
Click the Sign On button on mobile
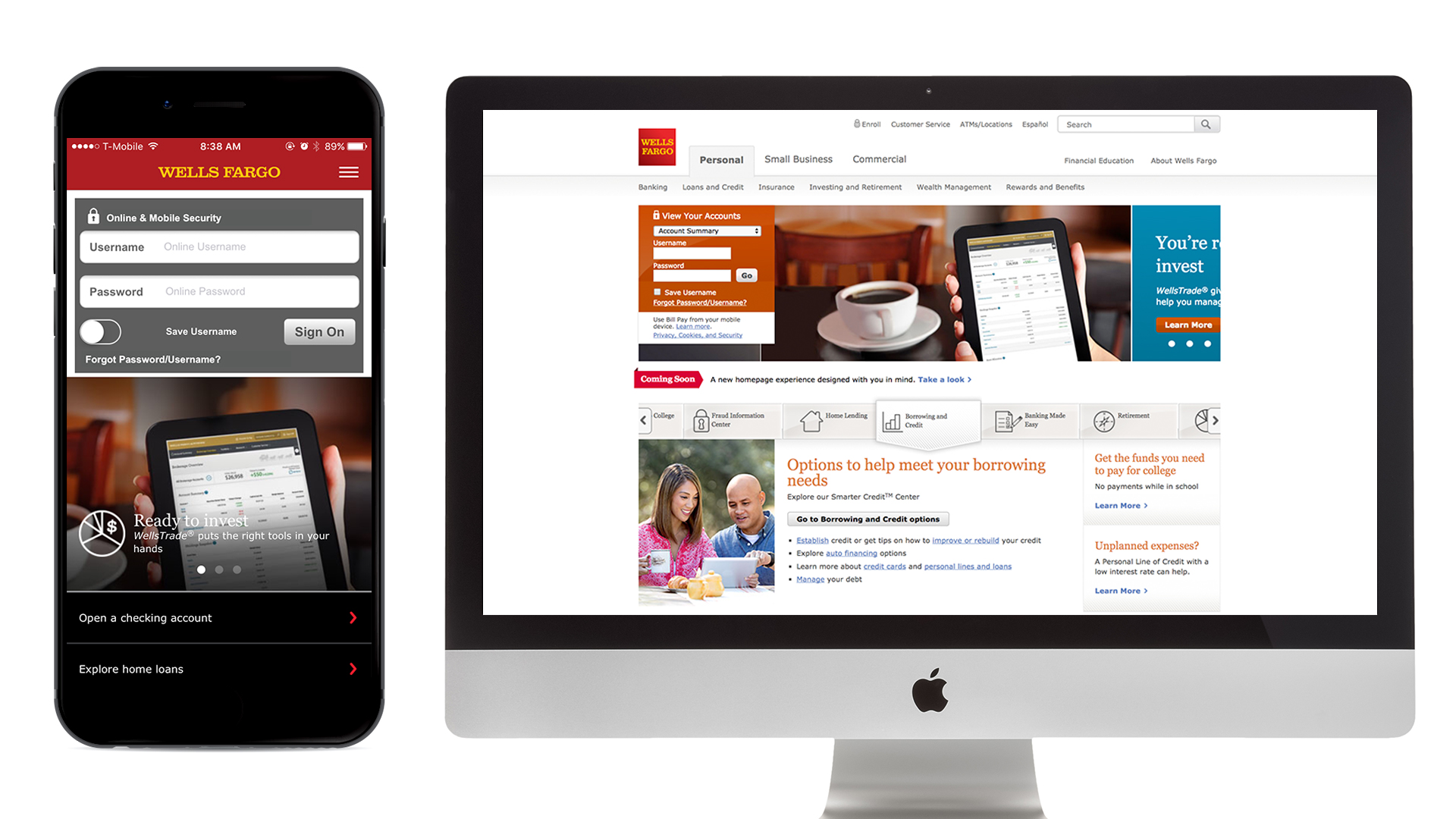pos(319,332)
